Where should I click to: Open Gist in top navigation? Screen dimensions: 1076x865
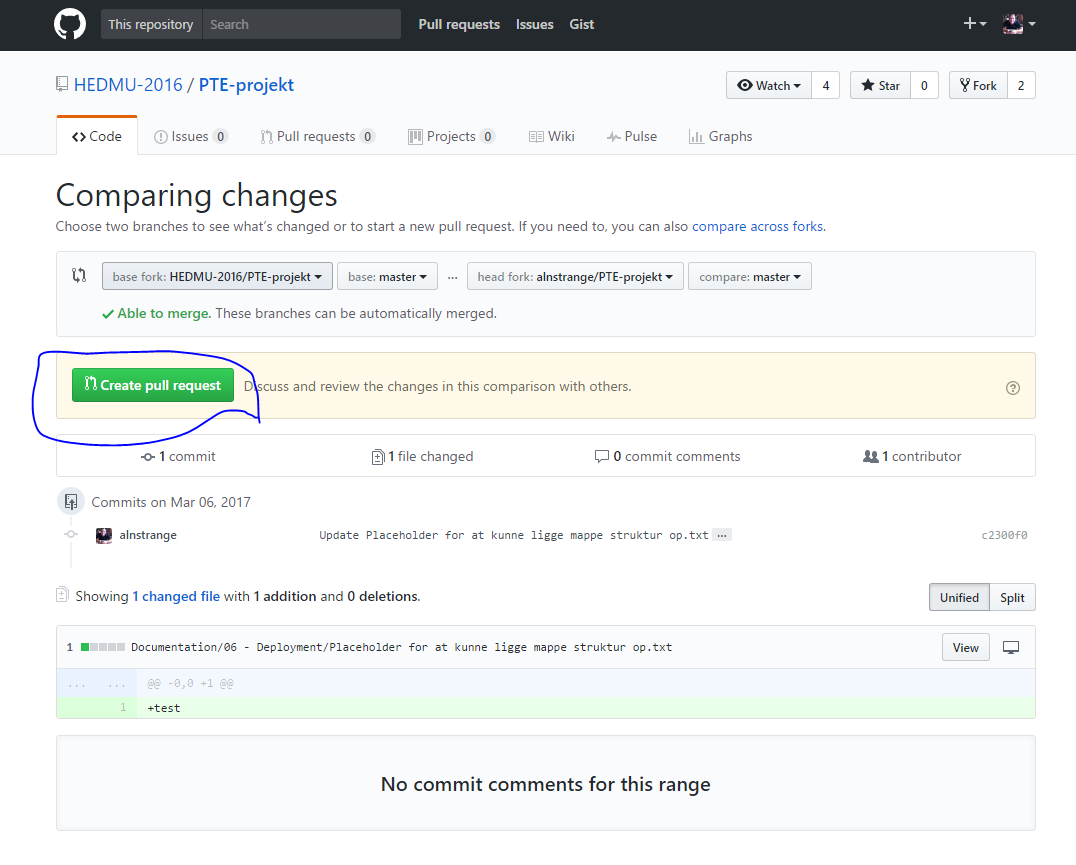(x=581, y=24)
